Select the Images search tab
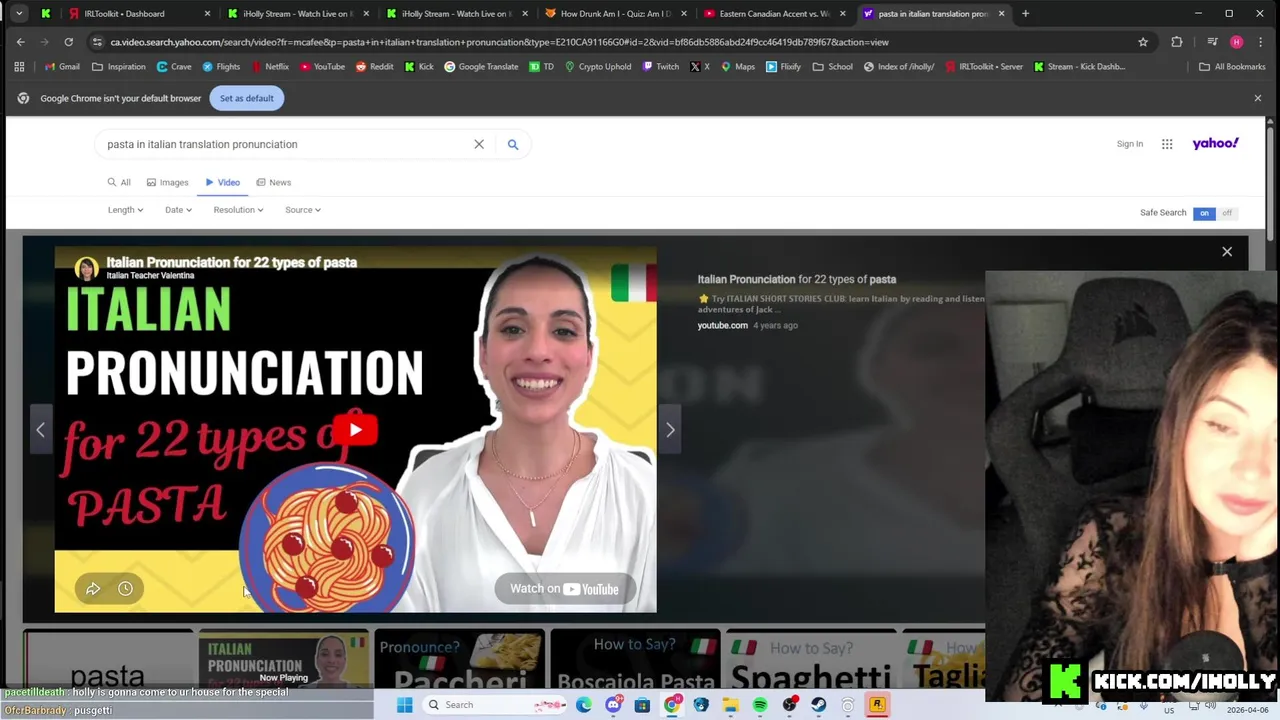Image resolution: width=1280 pixels, height=720 pixels. [167, 182]
